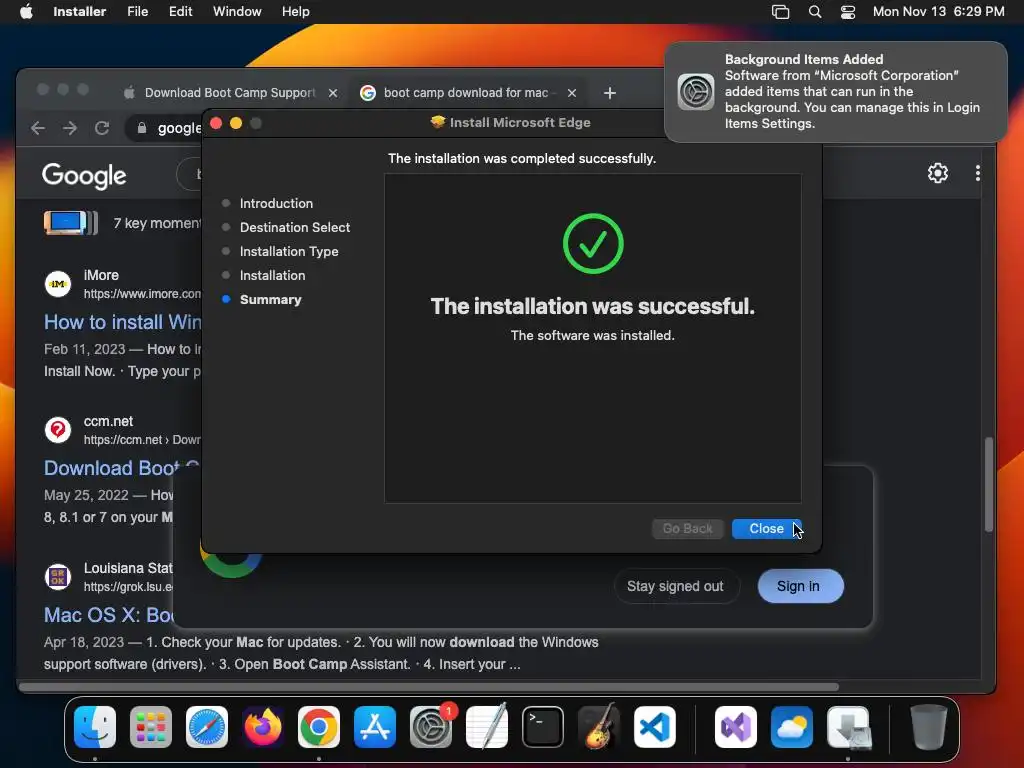Open Safari from the Dock
Screen dimensions: 1024x768
point(207,727)
